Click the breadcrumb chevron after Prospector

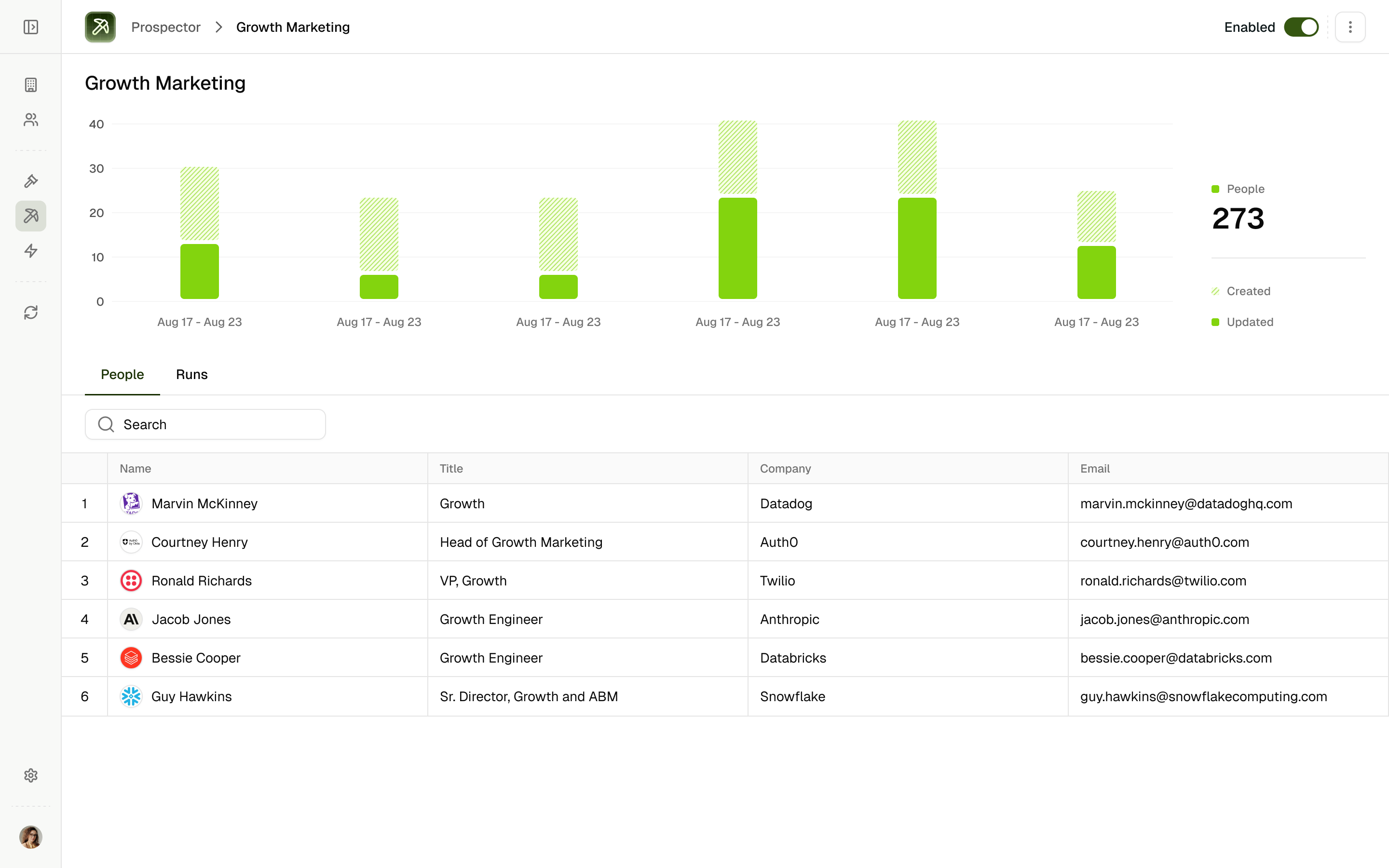pyautogui.click(x=218, y=27)
